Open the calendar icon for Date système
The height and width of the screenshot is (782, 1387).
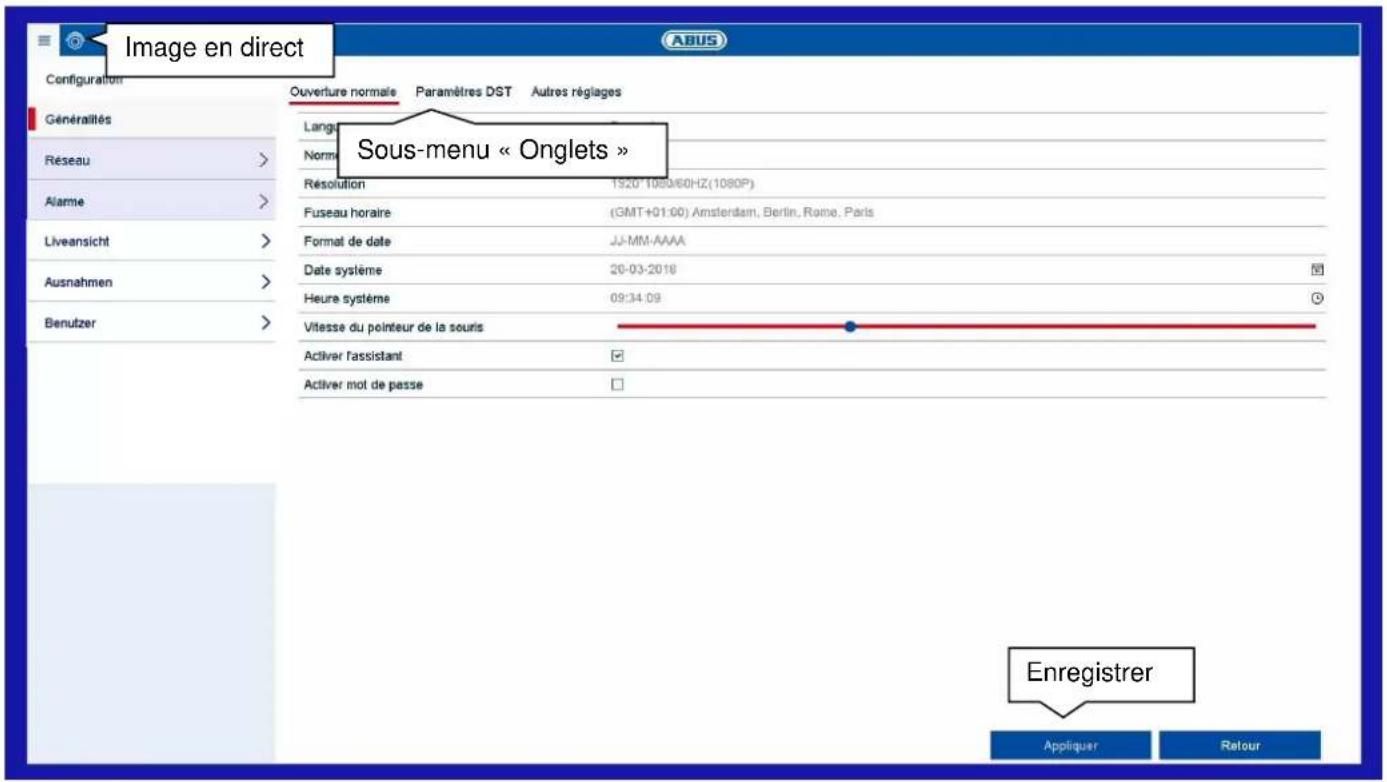click(x=1317, y=270)
